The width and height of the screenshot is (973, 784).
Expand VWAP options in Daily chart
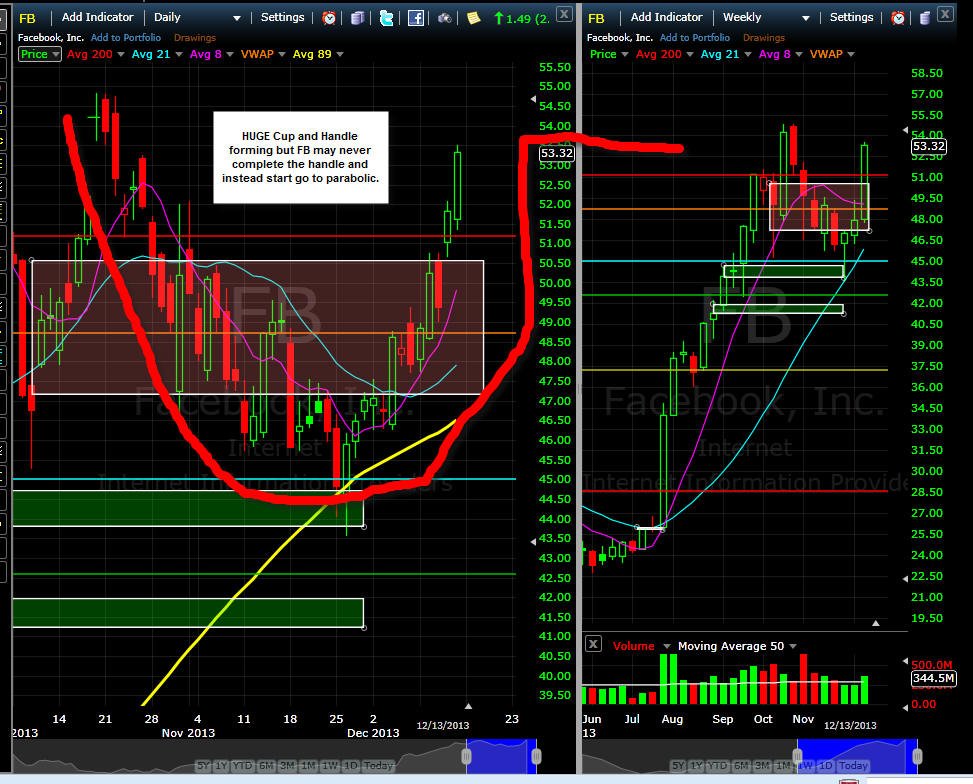(x=282, y=55)
